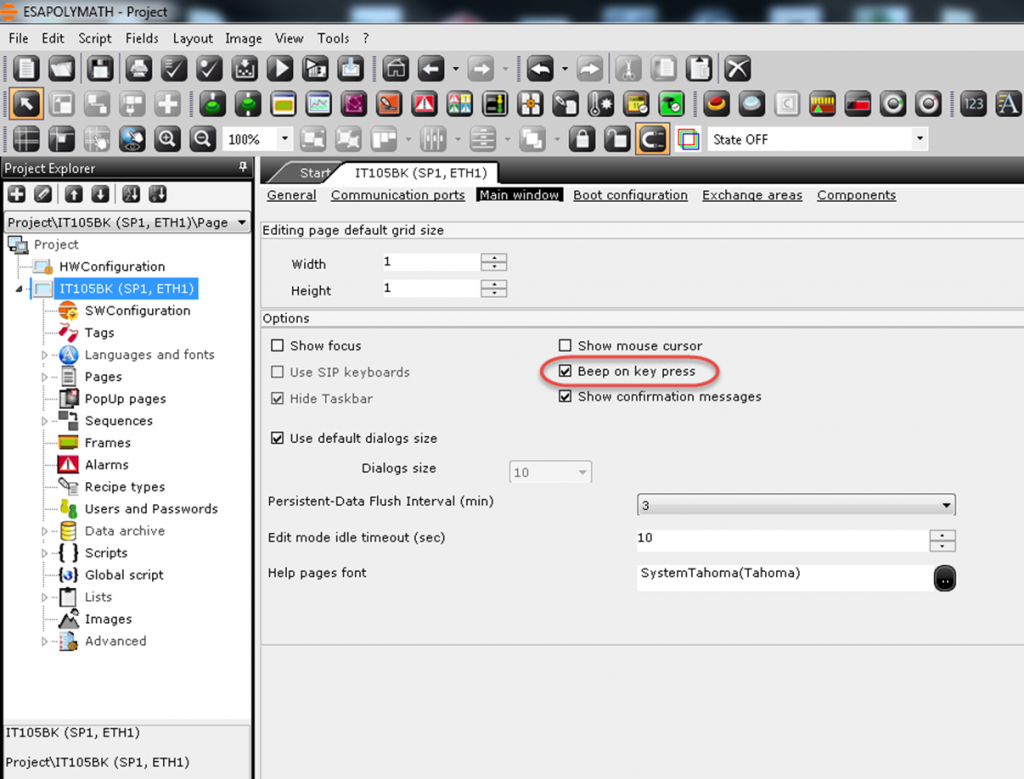1024x779 pixels.
Task: Click the plus add icon in Project Explorer
Action: coord(16,194)
